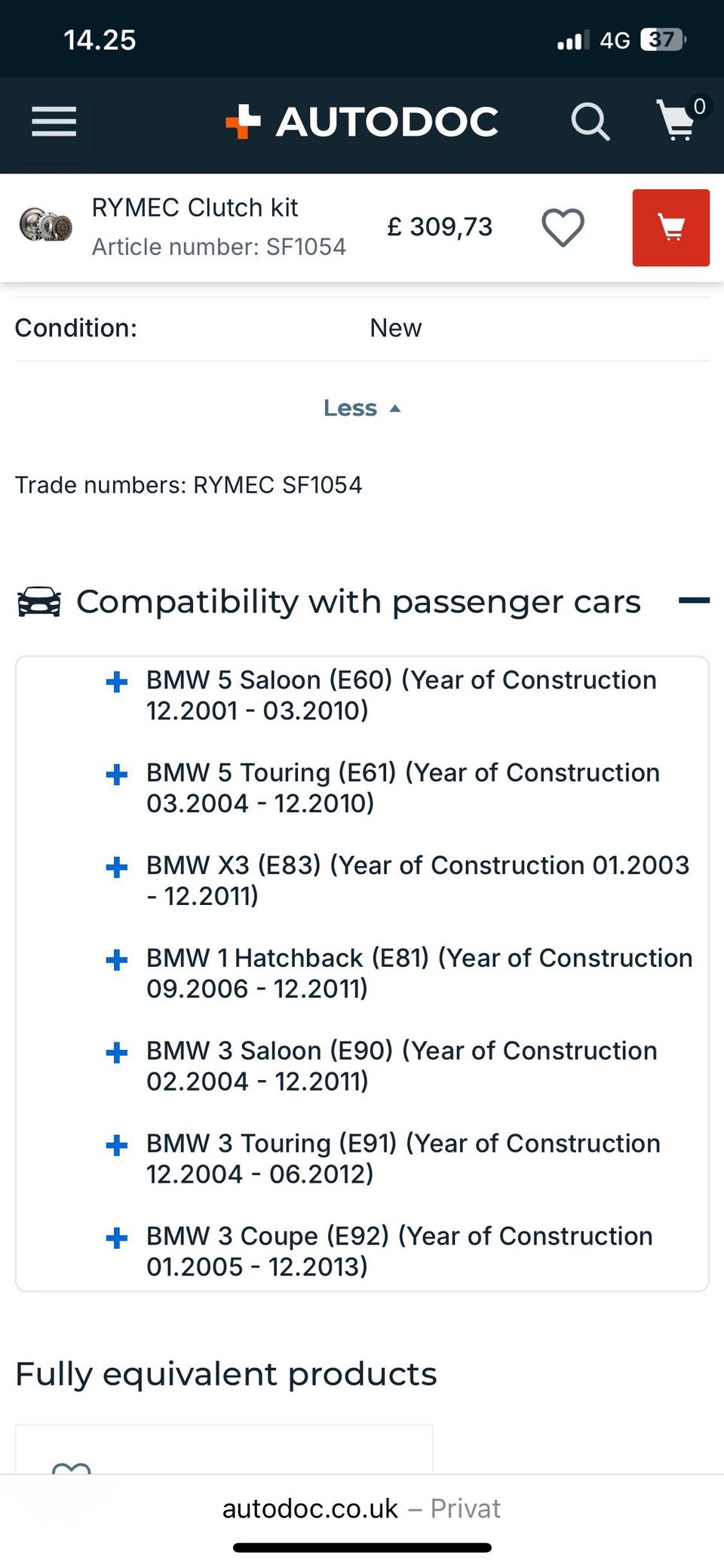Expand BMW X3 (E83) plus icon
Image resolution: width=724 pixels, height=1568 pixels.
[117, 867]
